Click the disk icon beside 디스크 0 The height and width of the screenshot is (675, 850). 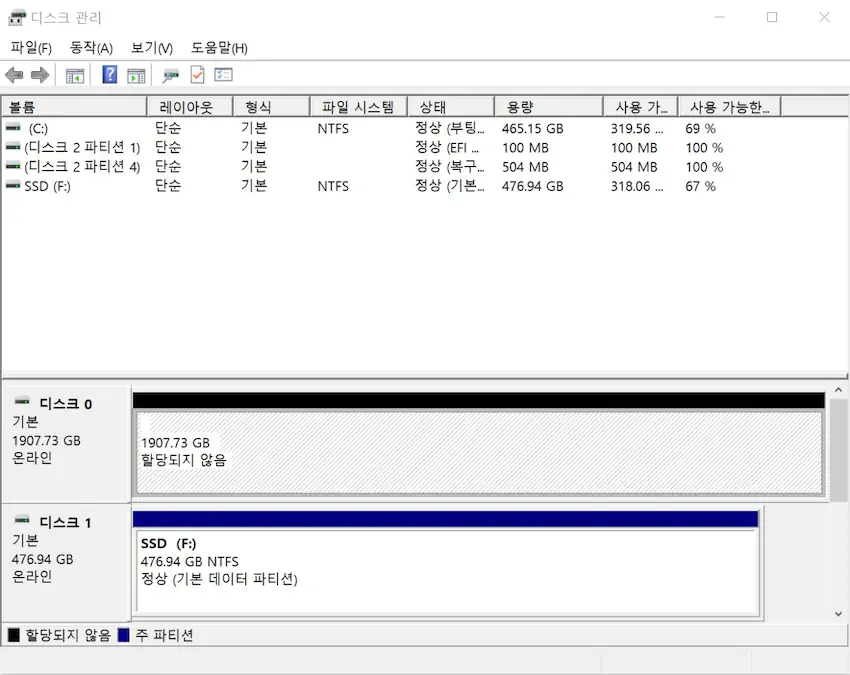(x=22, y=402)
